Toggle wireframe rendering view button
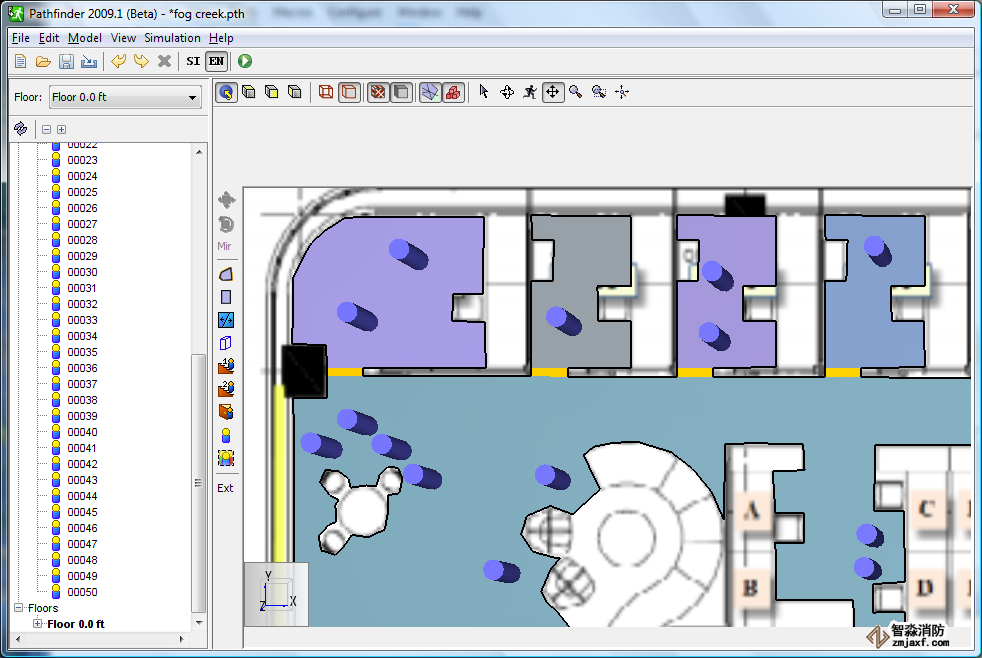 pos(325,92)
